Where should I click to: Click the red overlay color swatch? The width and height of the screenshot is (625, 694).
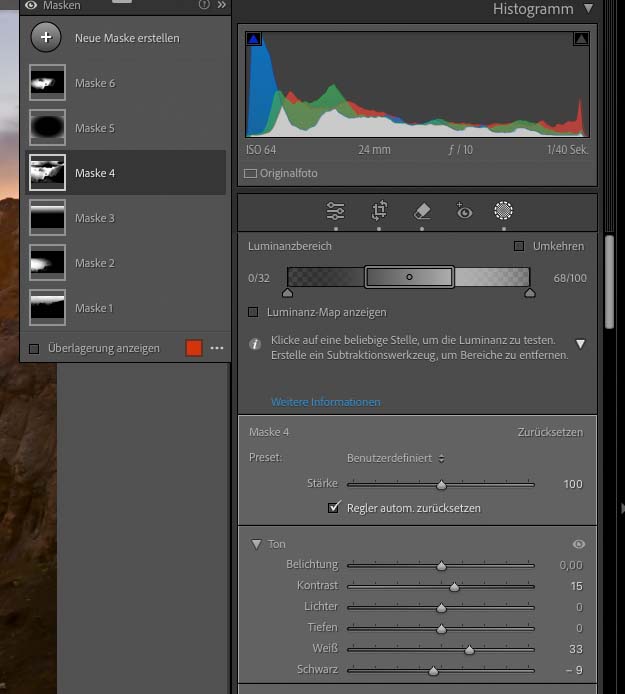click(x=194, y=348)
